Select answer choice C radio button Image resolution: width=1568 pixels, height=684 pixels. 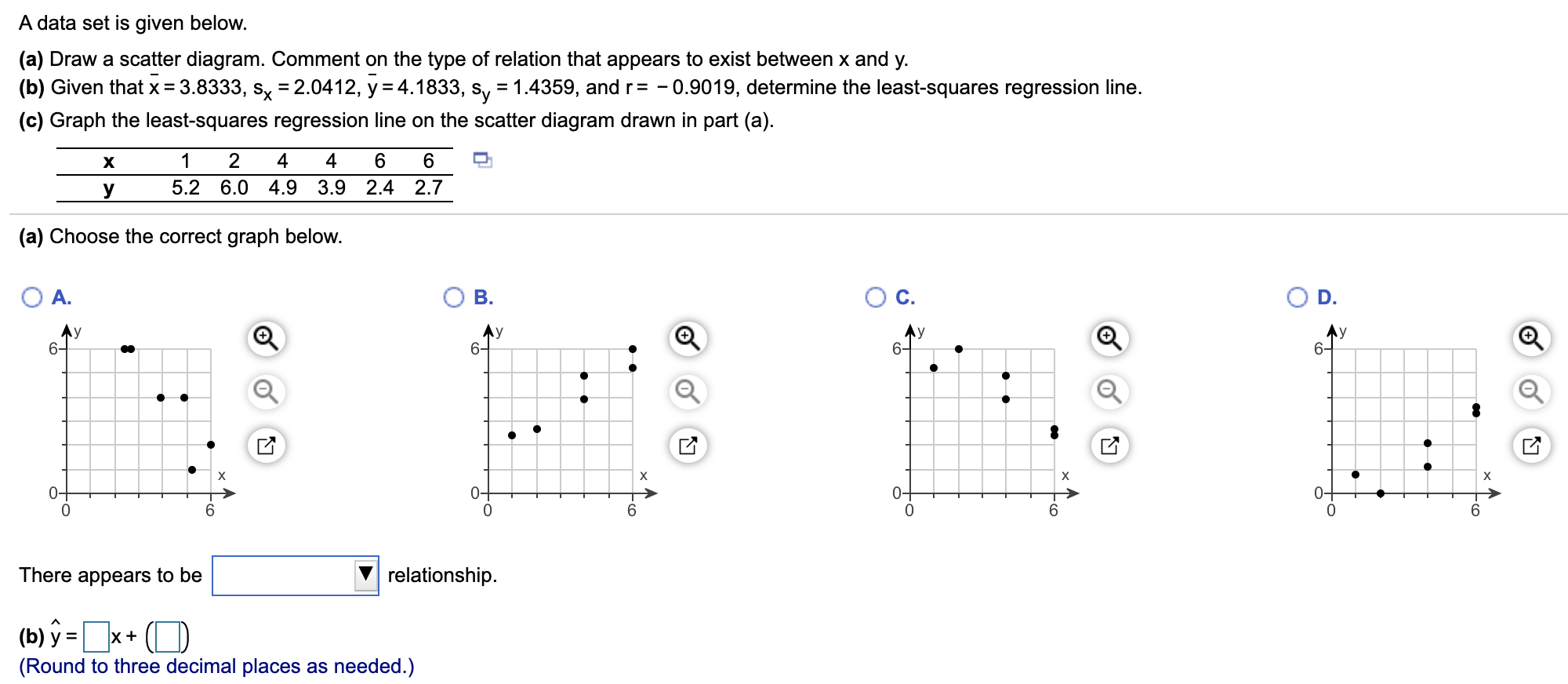click(877, 298)
